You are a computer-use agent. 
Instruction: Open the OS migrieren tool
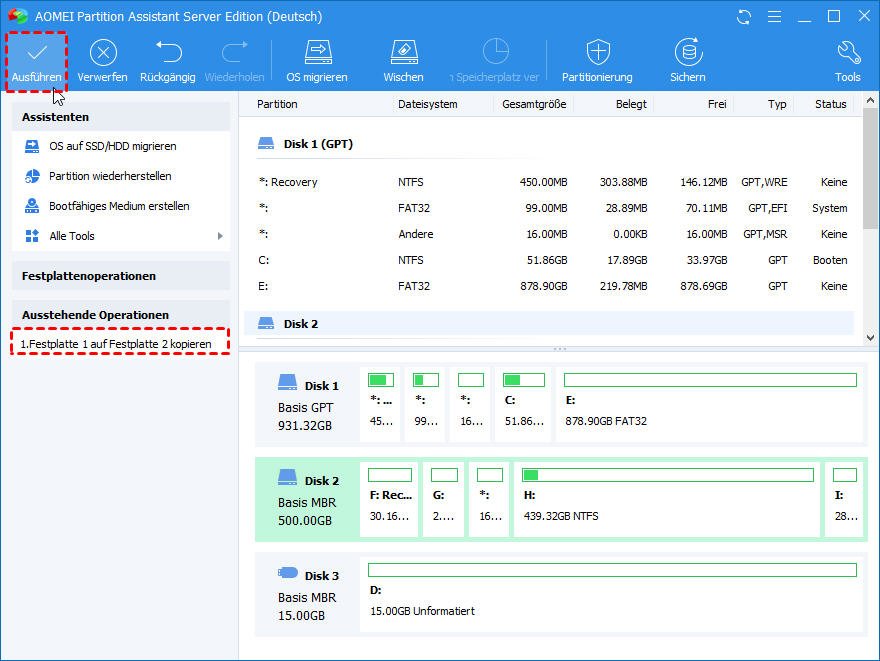click(x=317, y=53)
